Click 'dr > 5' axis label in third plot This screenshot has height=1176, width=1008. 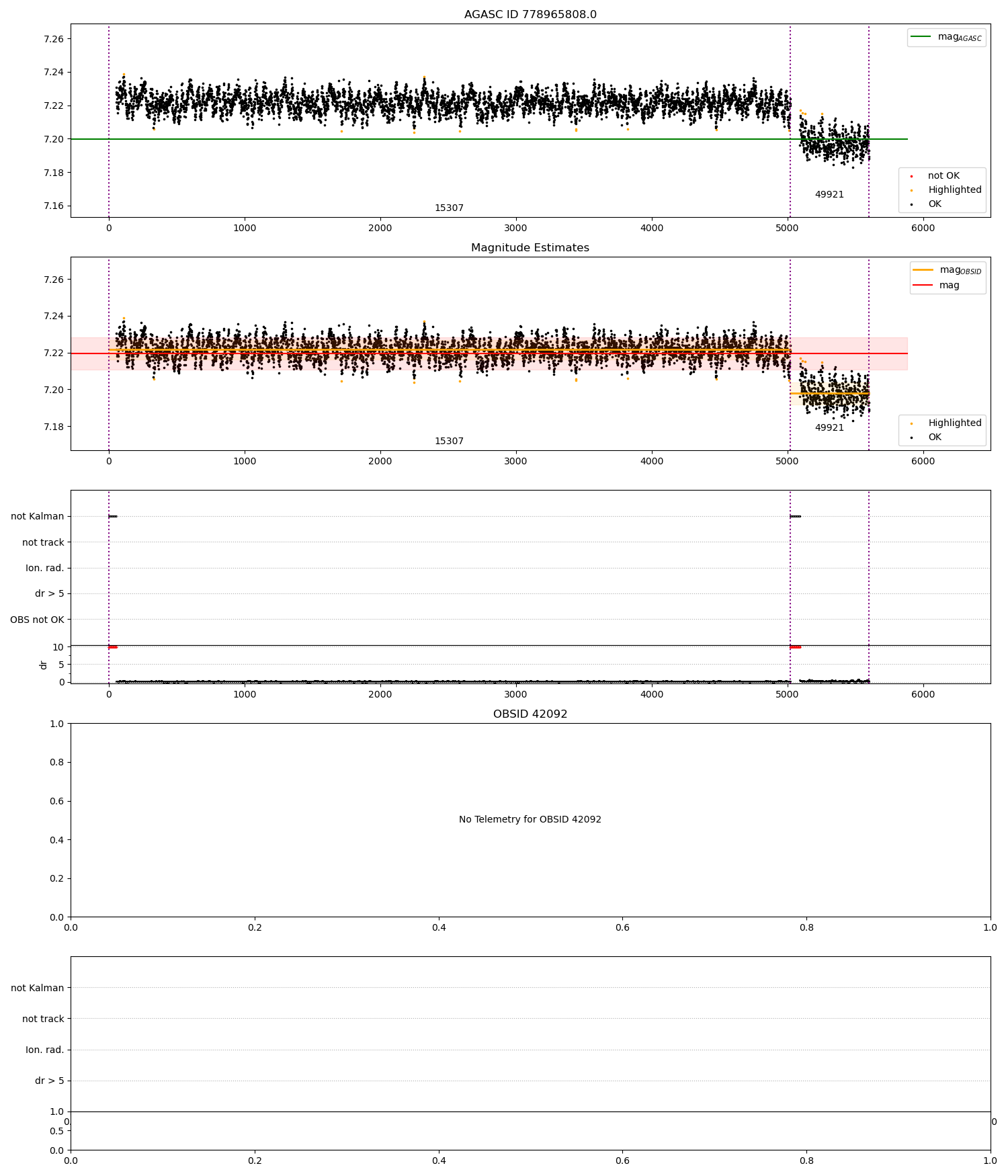coord(50,594)
